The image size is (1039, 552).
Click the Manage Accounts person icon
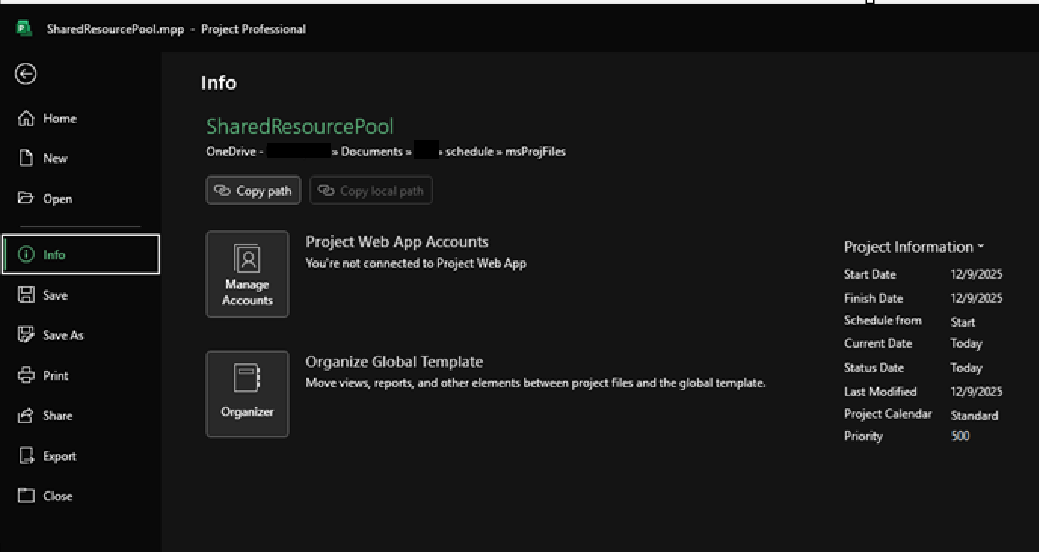pos(247,258)
